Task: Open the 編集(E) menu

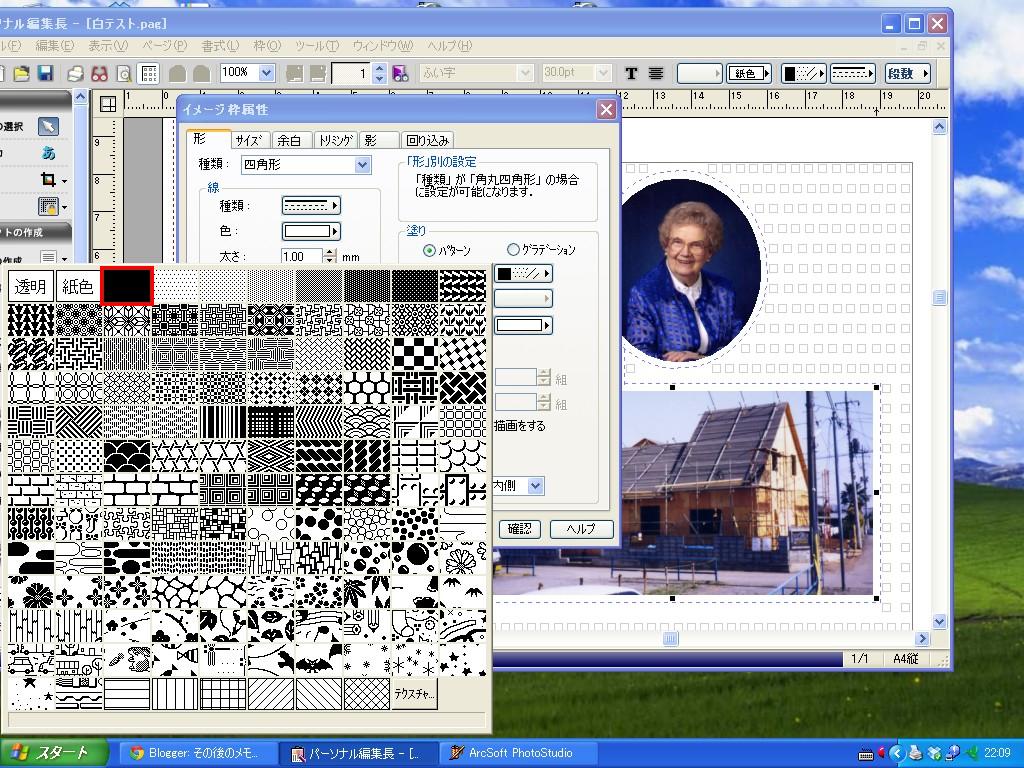Action: tap(54, 46)
